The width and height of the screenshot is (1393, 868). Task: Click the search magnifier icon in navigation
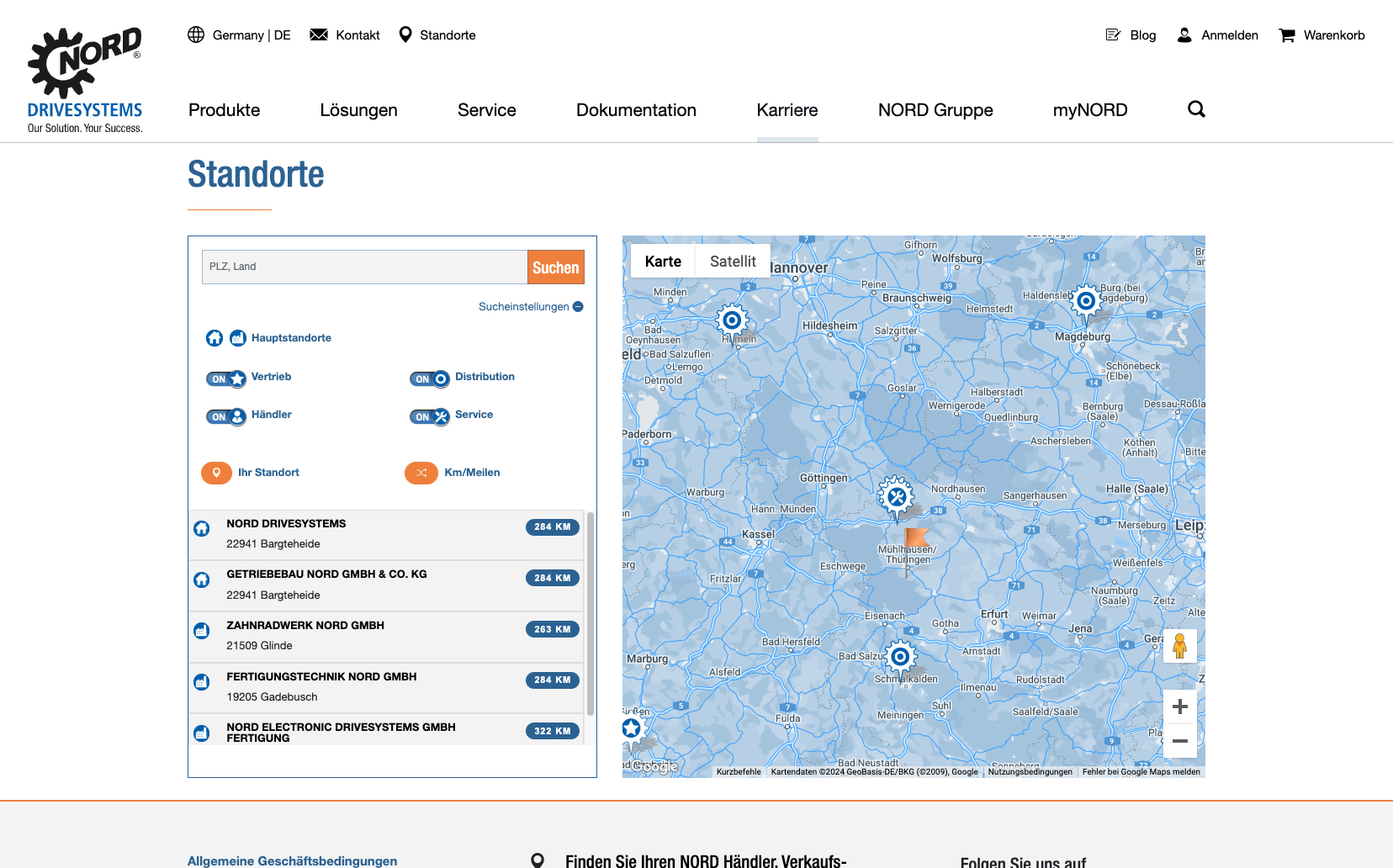coord(1196,108)
